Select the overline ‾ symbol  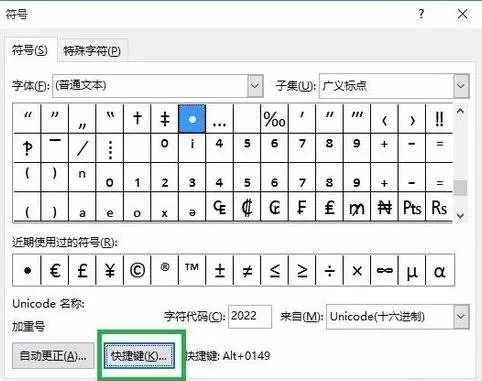(55, 148)
